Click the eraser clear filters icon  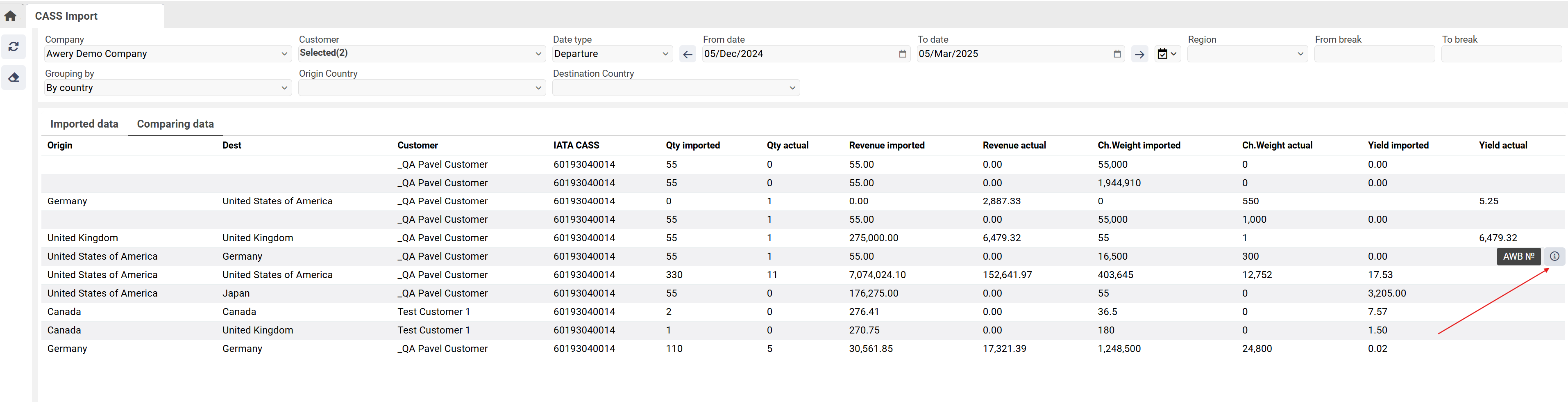[14, 78]
